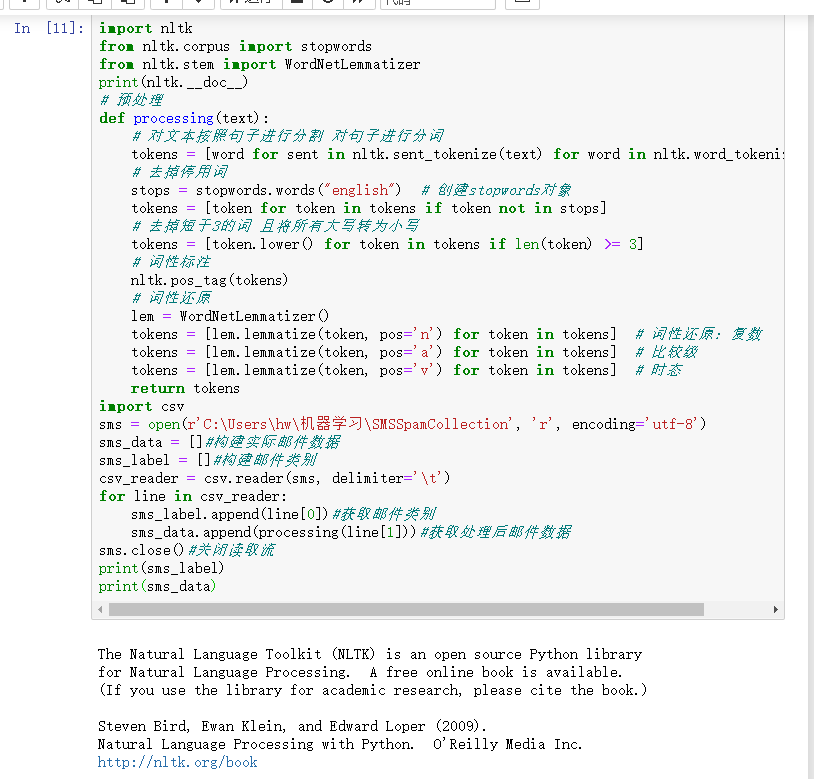Select the In [11] cell prompt
Image resolution: width=814 pixels, height=779 pixels.
(49, 28)
